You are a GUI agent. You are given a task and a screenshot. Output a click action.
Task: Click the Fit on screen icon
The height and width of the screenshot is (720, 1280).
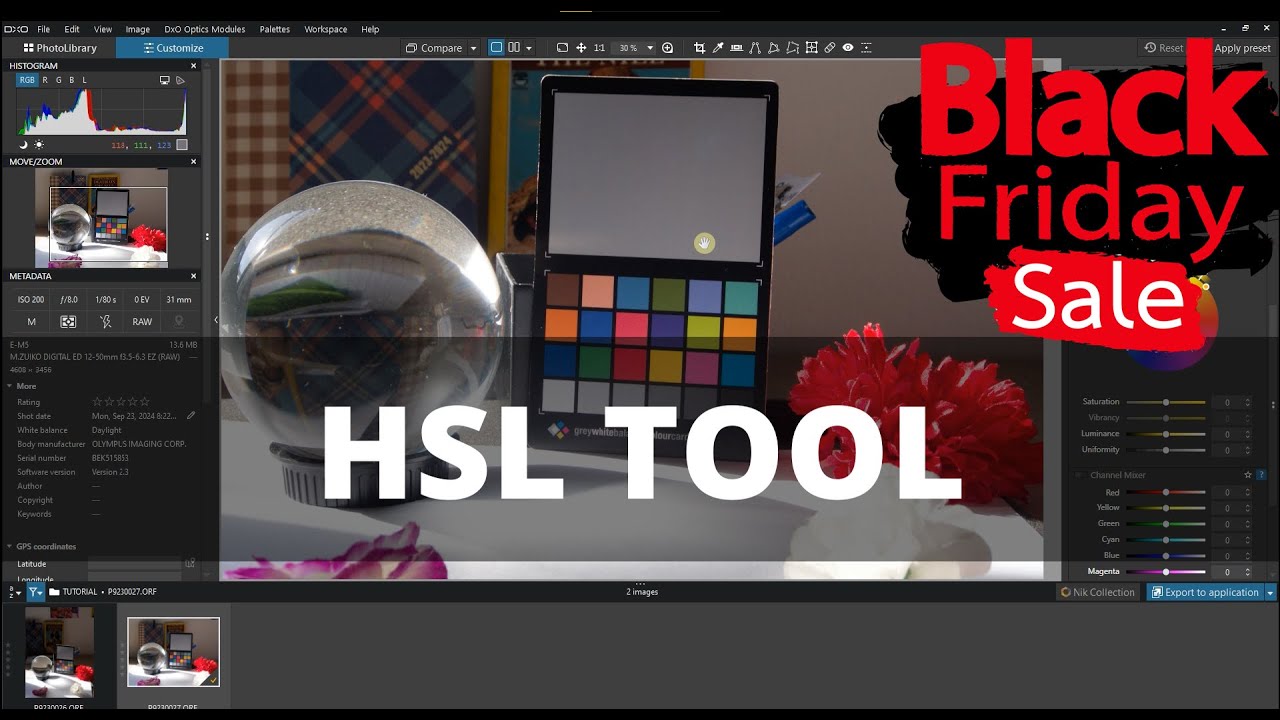coord(562,48)
